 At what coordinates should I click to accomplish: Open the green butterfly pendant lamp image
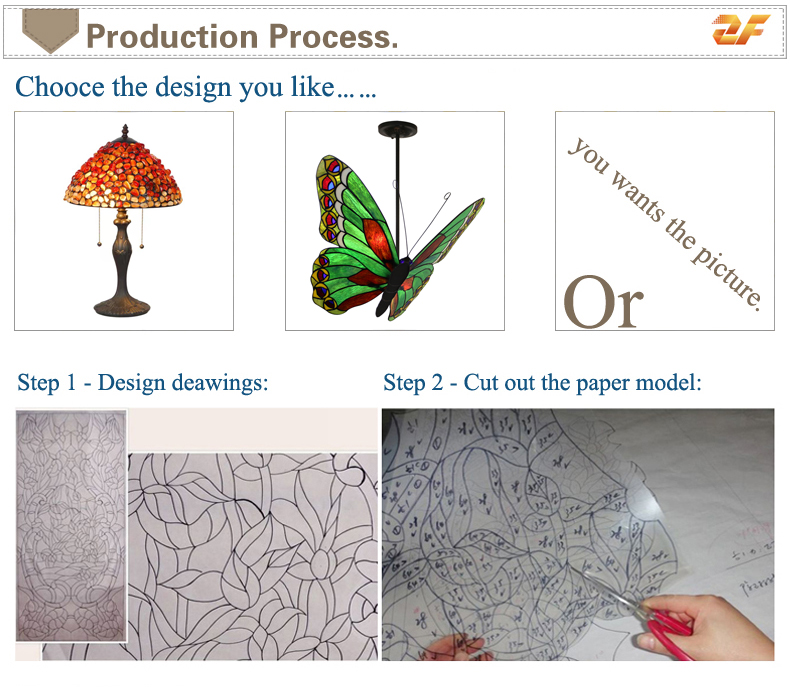(x=395, y=221)
